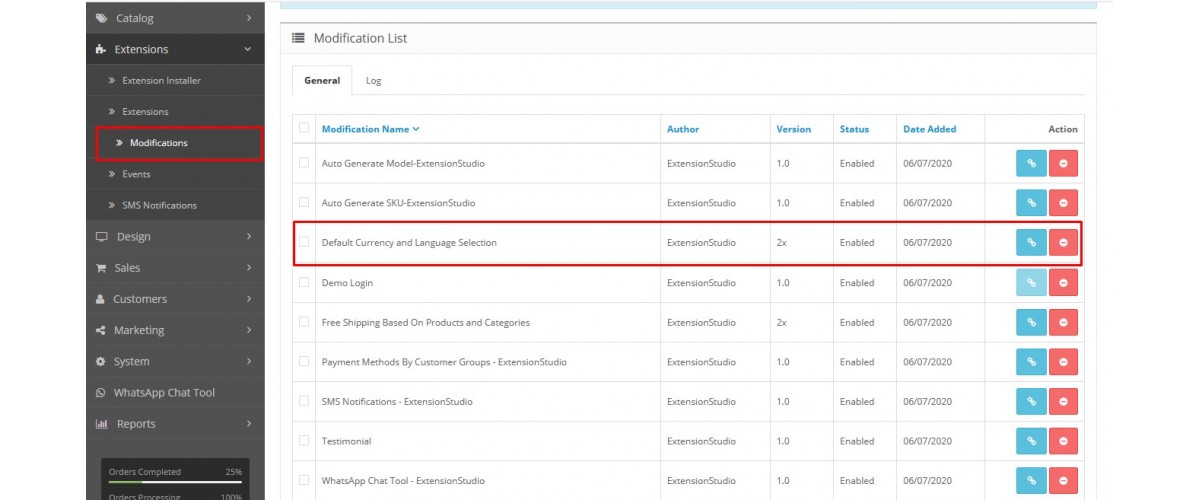The image size is (1200, 500).
Task: Check the box for Default Currency and Language Selection
Action: pyautogui.click(x=304, y=242)
